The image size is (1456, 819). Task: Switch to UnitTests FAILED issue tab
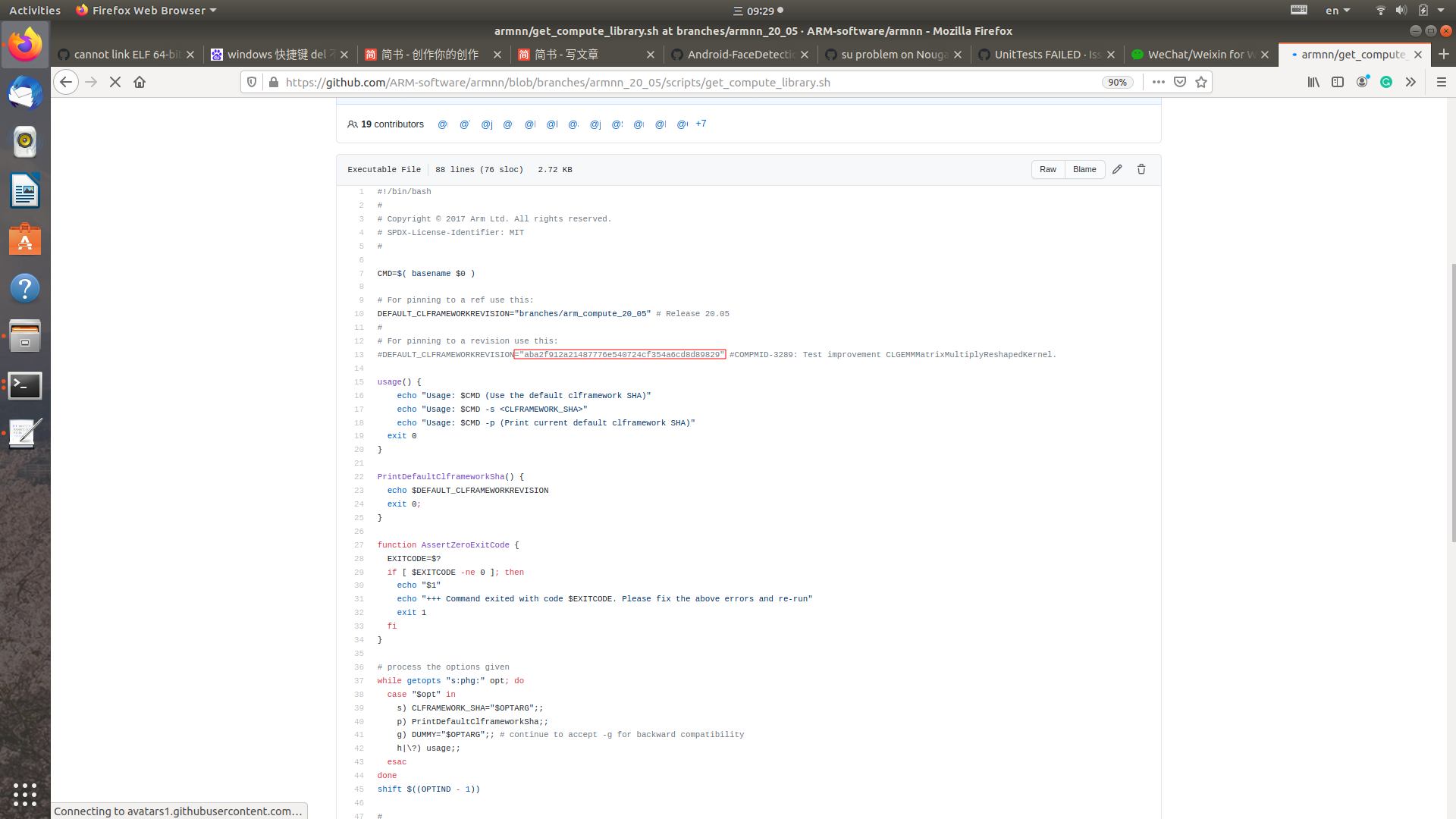(1047, 55)
